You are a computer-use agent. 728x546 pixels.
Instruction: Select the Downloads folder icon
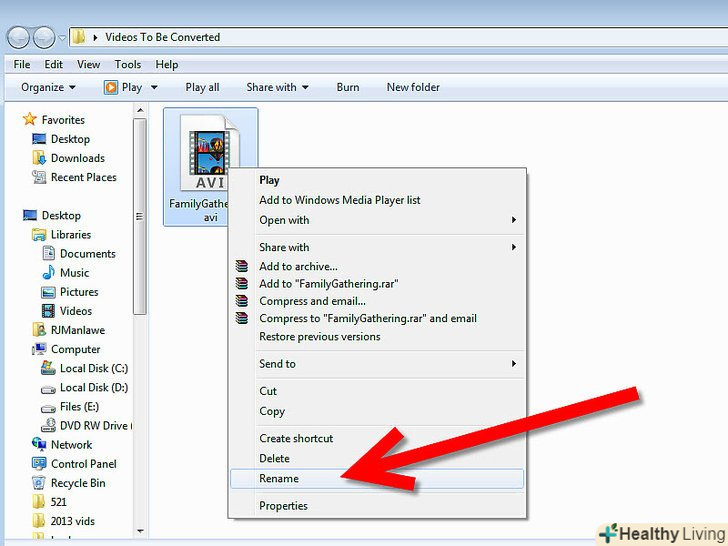[39, 158]
